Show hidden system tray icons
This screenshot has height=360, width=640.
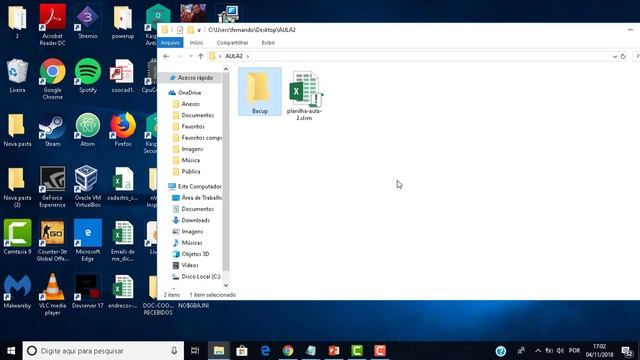coord(538,351)
